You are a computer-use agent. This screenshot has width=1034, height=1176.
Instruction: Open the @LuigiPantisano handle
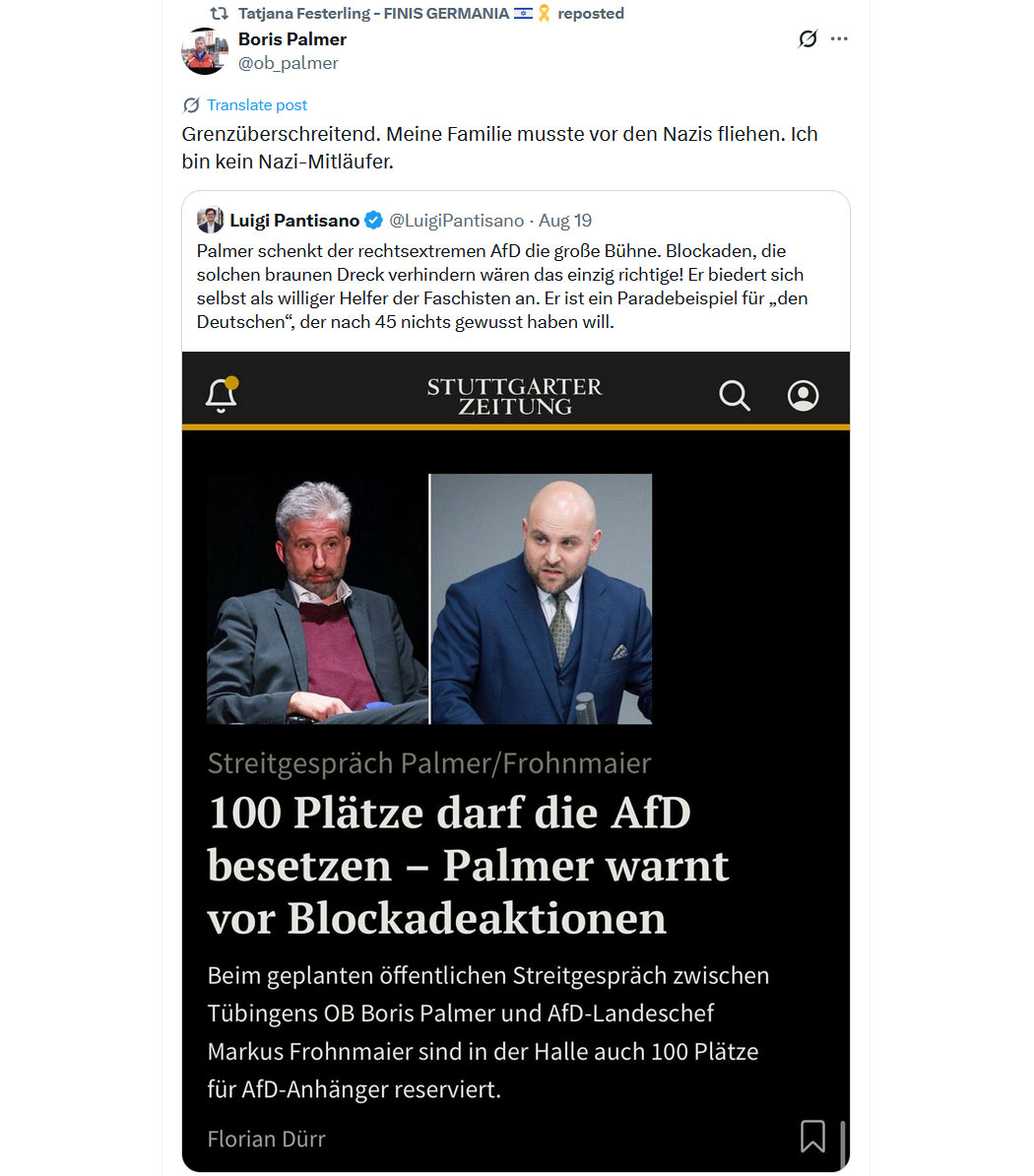(x=457, y=221)
